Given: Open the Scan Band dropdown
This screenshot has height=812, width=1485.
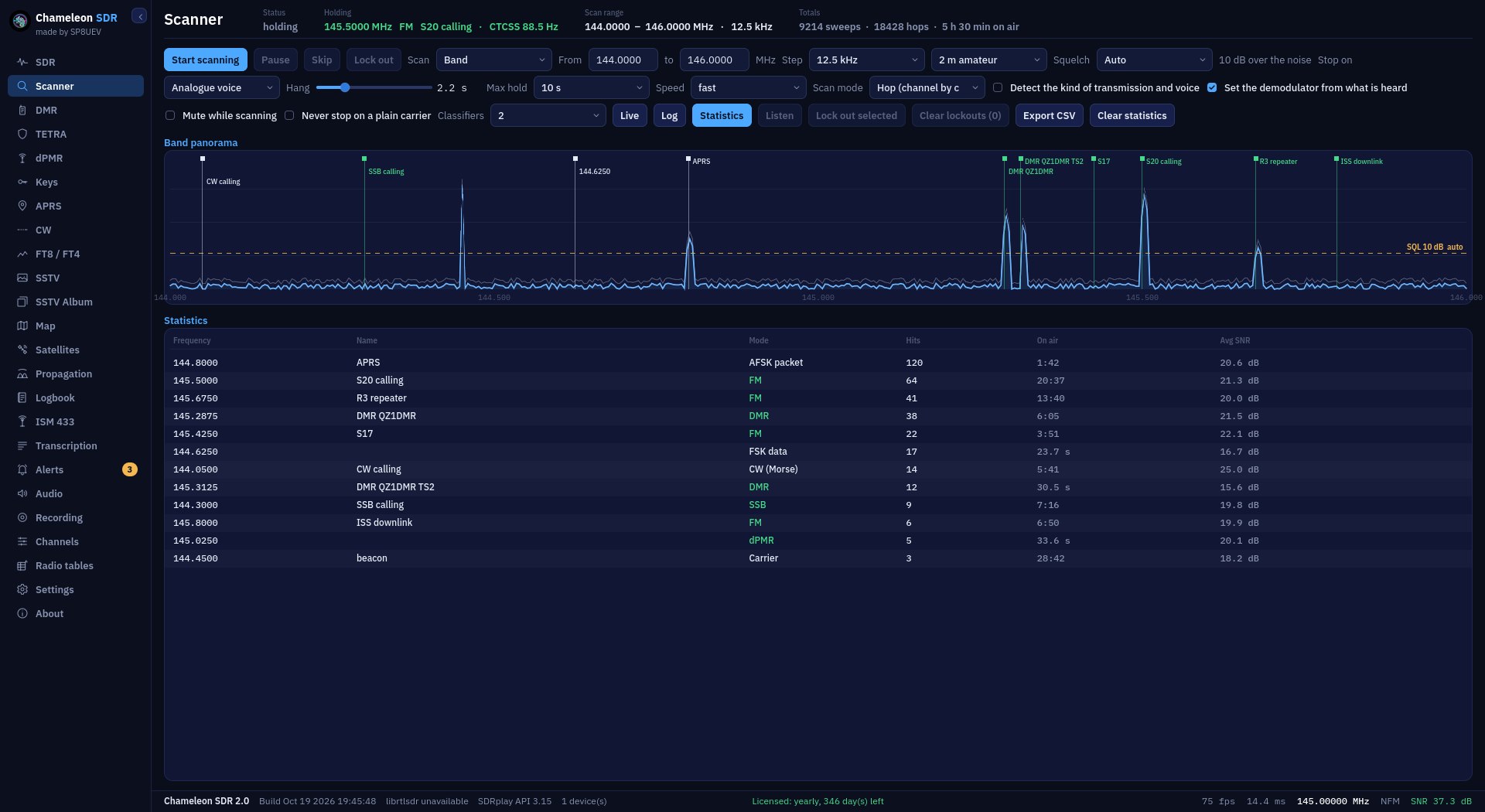Looking at the screenshot, I should [494, 60].
